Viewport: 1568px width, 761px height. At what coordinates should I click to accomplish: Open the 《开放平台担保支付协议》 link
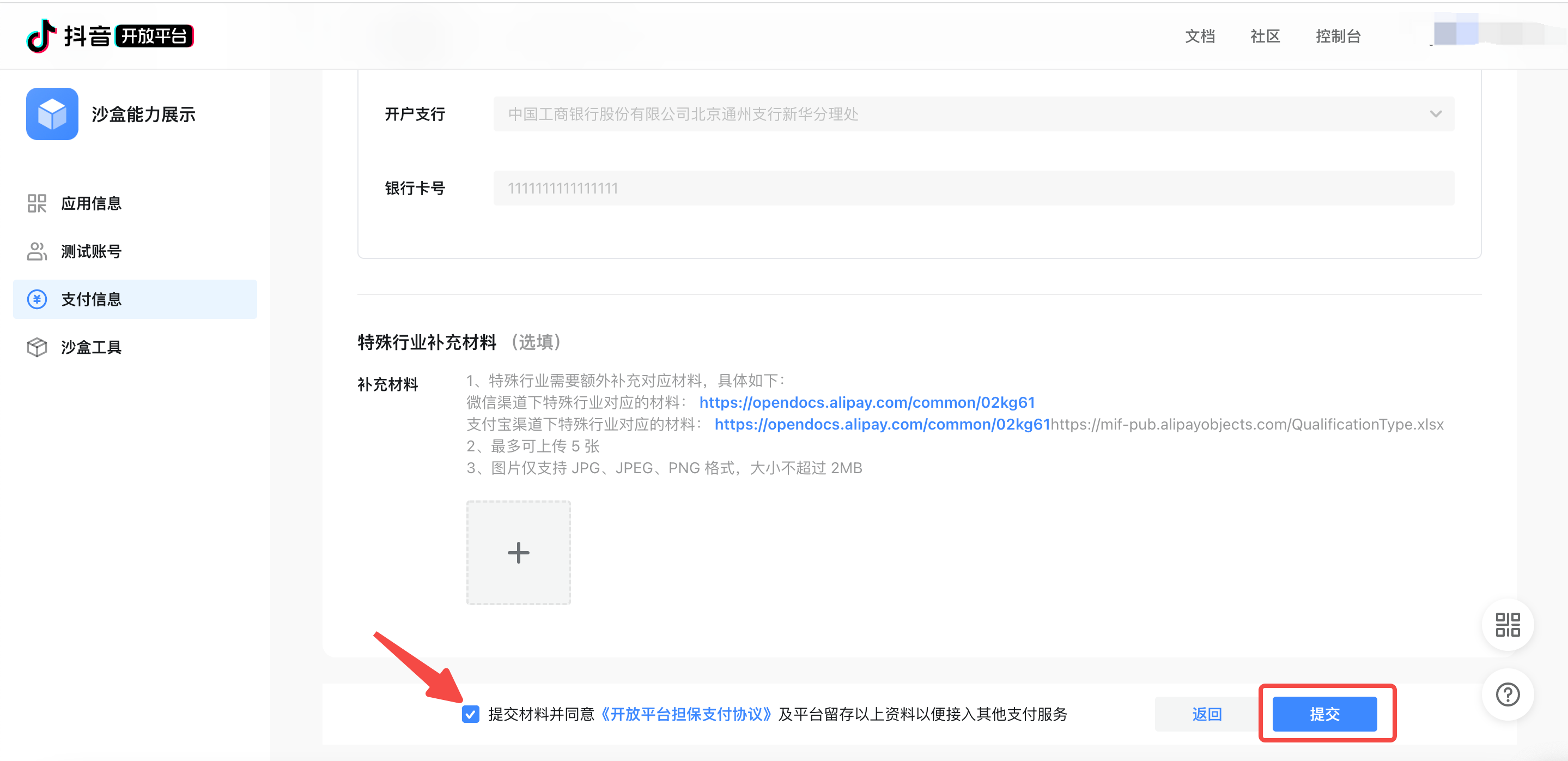click(x=686, y=714)
